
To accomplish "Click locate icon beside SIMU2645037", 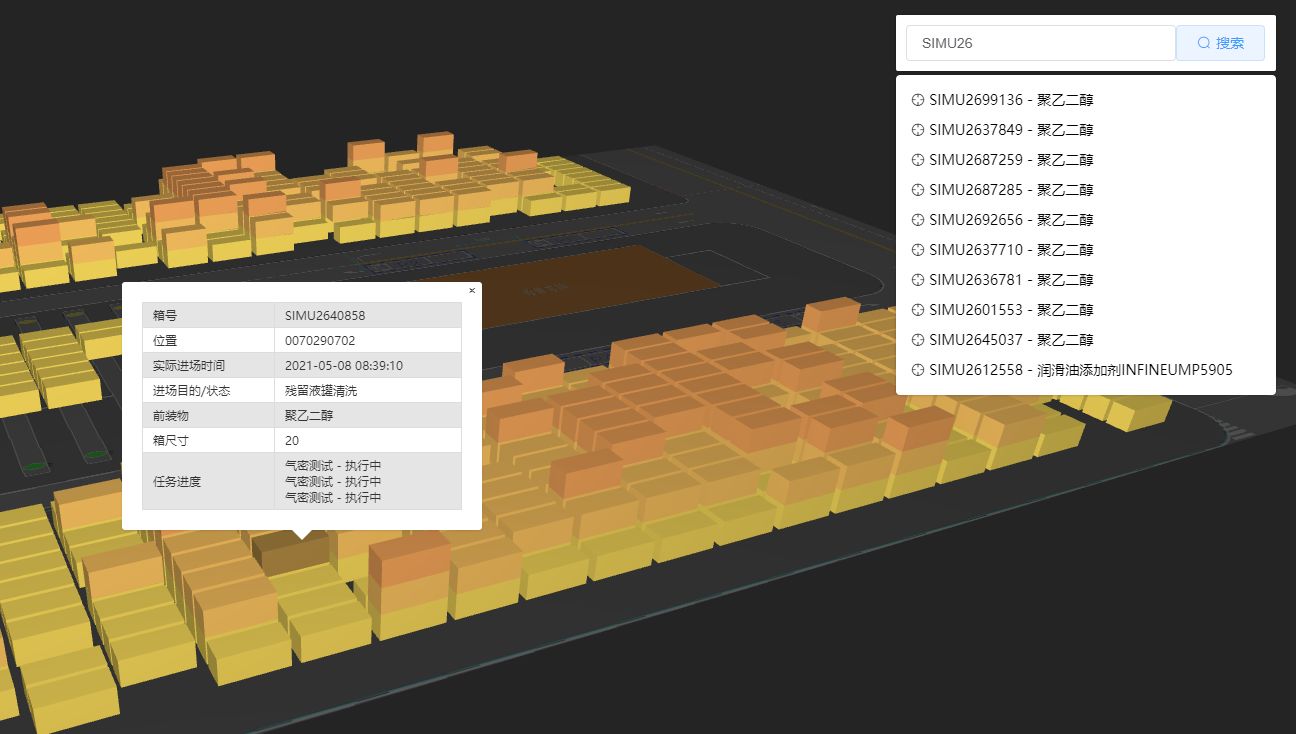I will coord(918,340).
